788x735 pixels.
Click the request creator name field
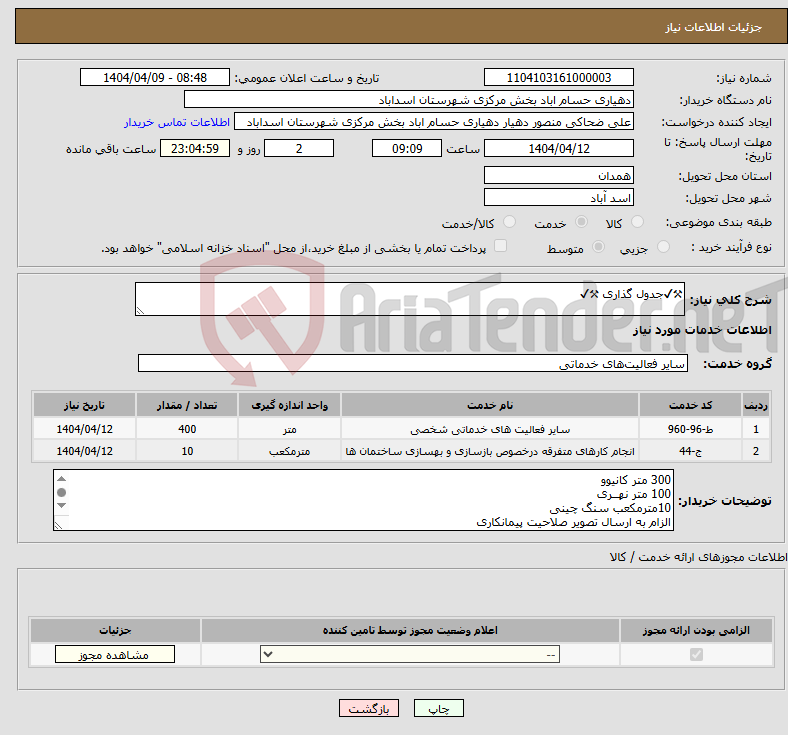tap(434, 122)
